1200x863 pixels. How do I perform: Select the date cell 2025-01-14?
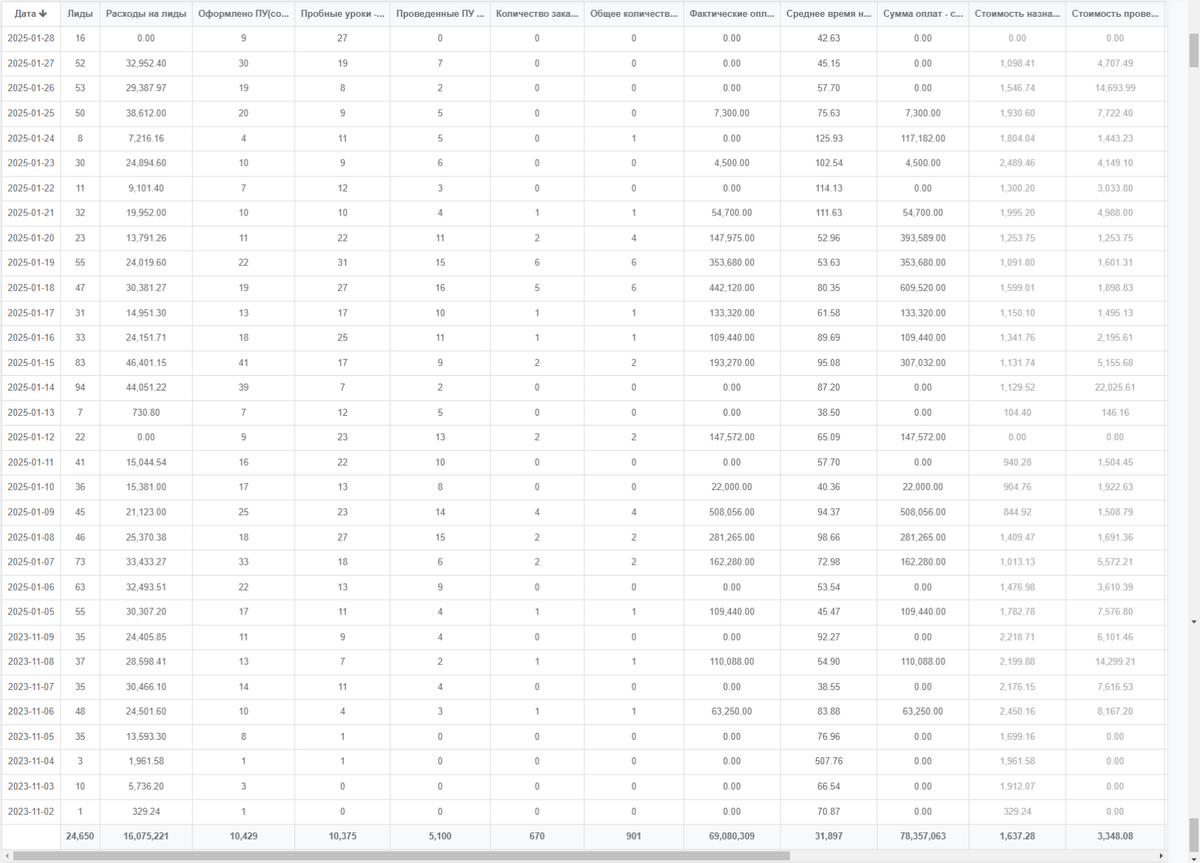pos(30,387)
